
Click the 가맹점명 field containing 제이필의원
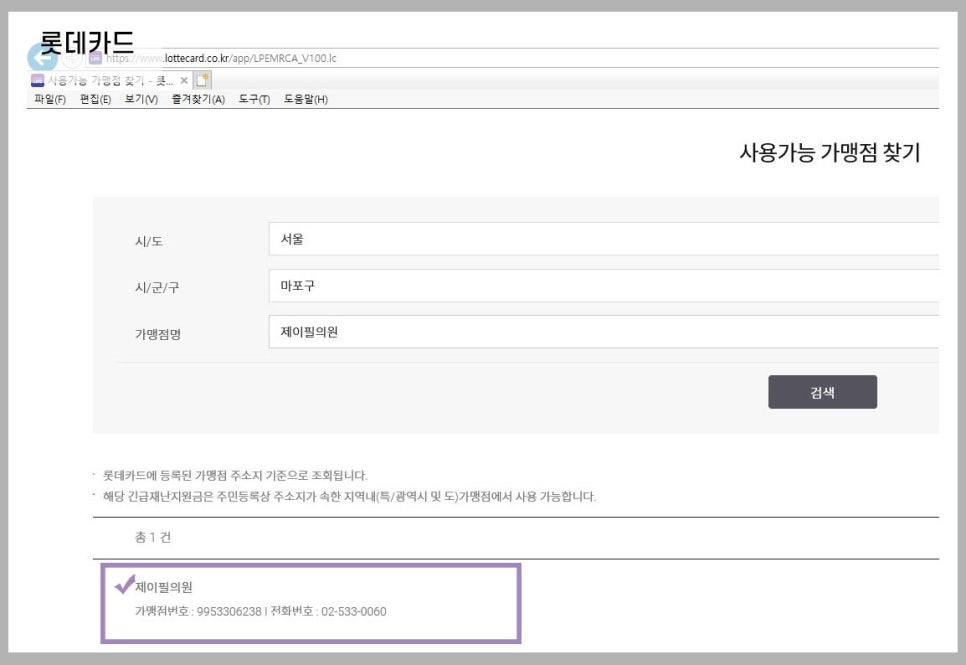[x=604, y=332]
